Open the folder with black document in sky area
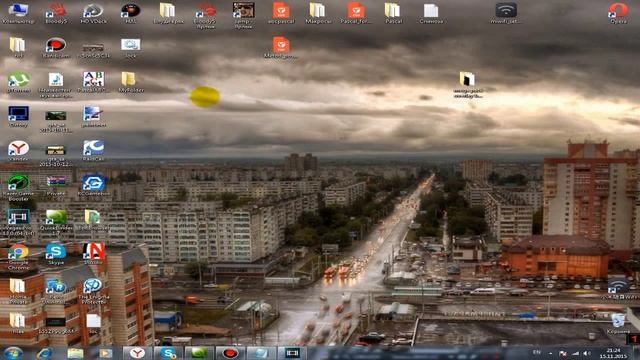640x360 pixels. (467, 84)
